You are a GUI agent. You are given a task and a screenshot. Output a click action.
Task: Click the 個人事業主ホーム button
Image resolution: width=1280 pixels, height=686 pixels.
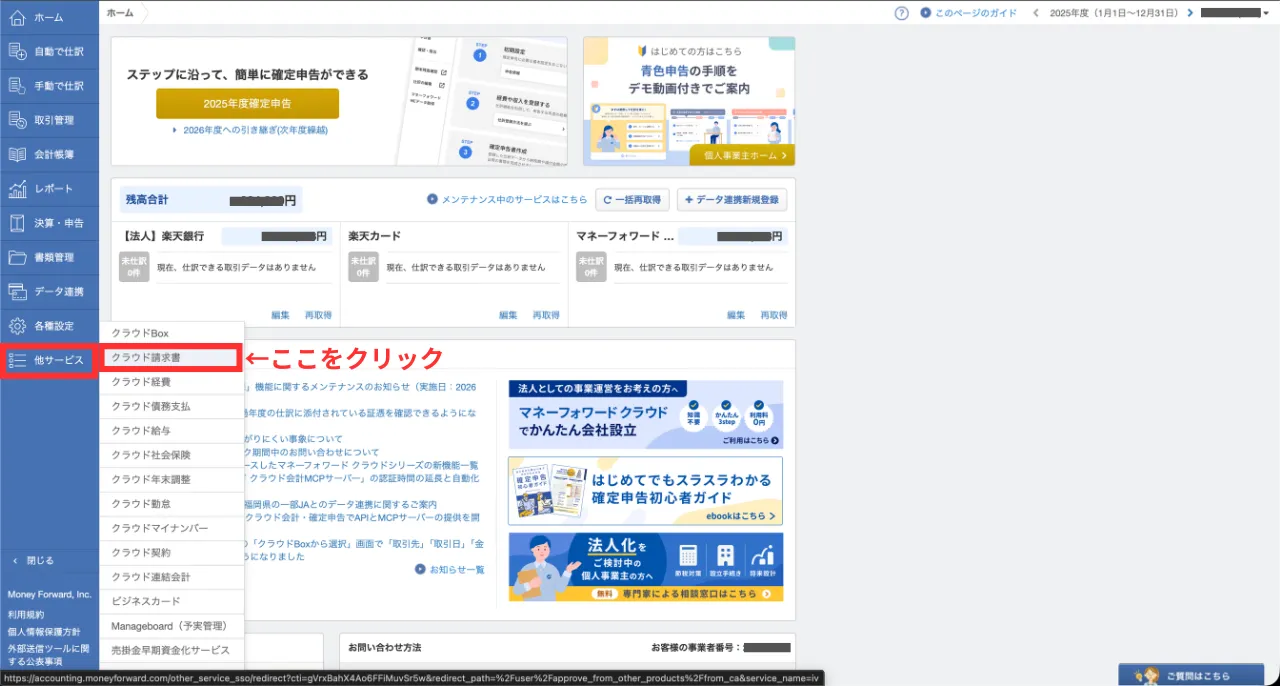coord(742,155)
